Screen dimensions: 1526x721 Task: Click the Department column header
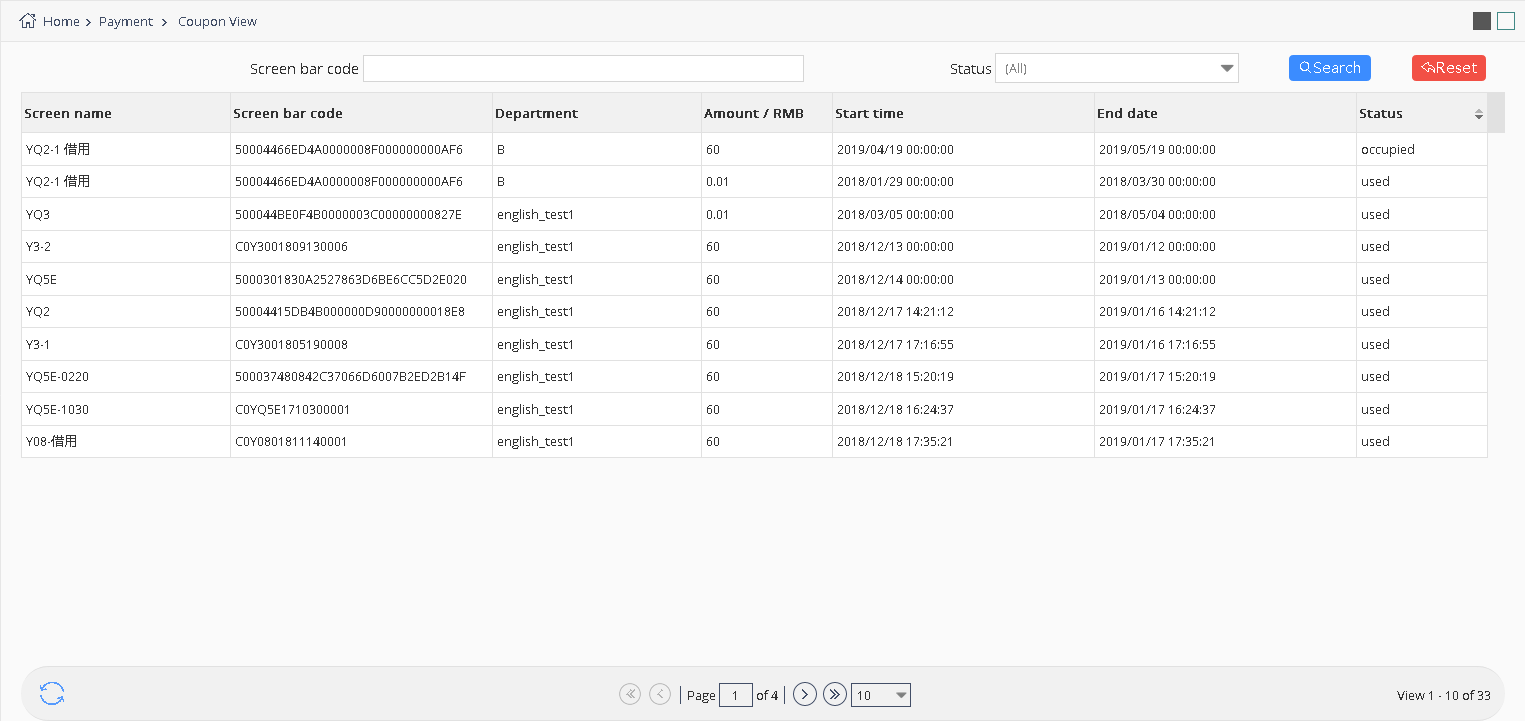tap(597, 113)
